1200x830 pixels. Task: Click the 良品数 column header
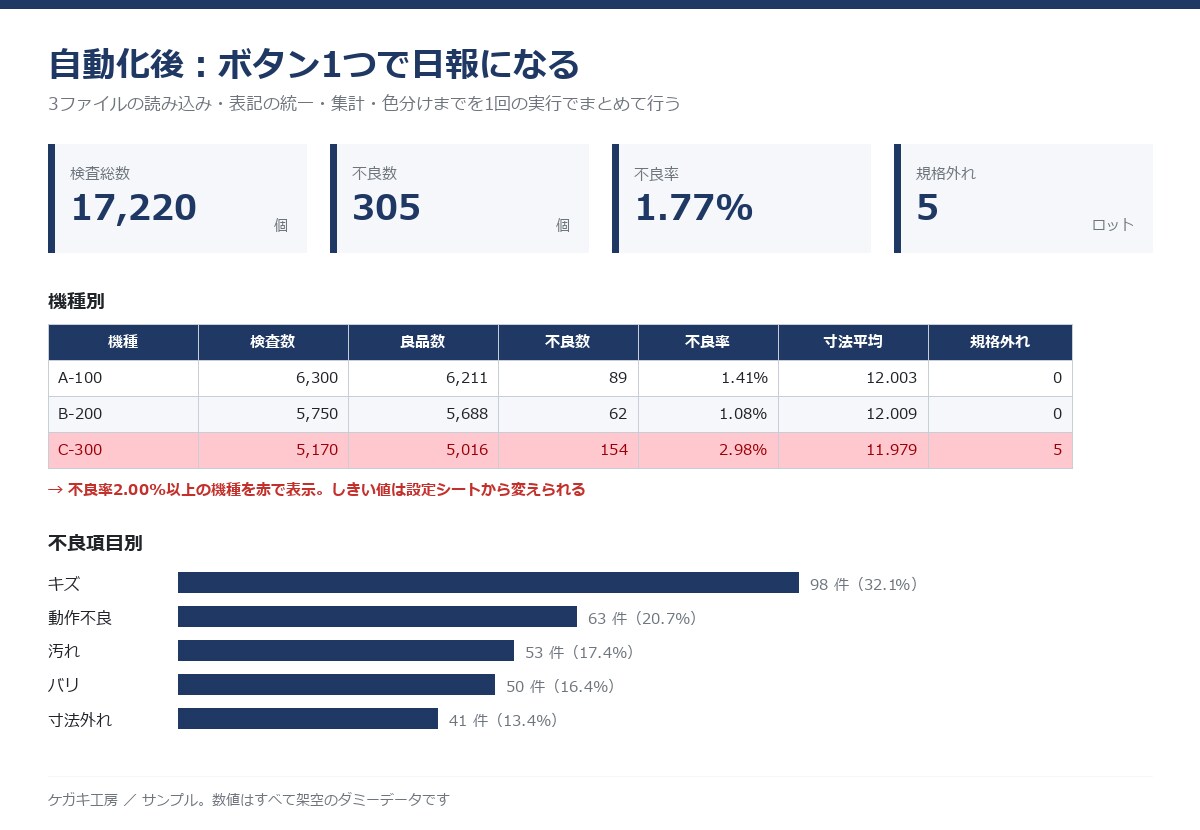[x=423, y=342]
